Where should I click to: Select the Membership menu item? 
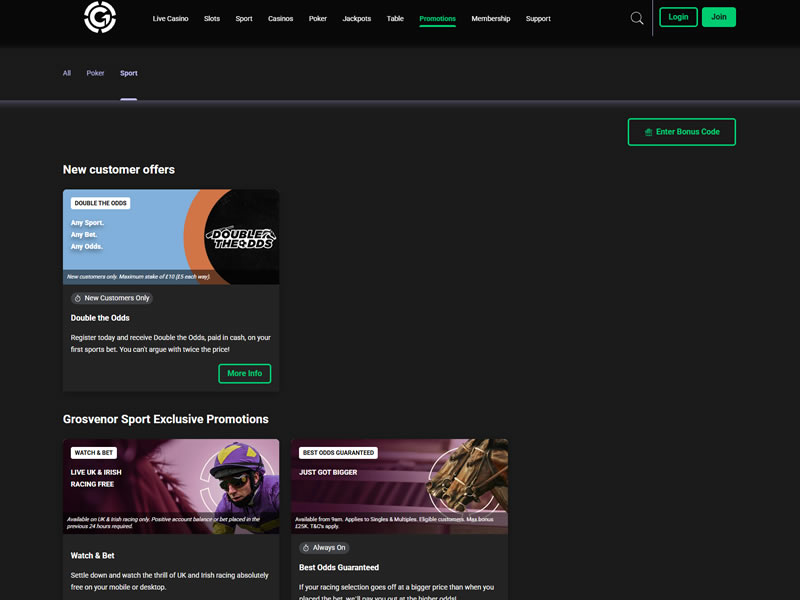(490, 19)
